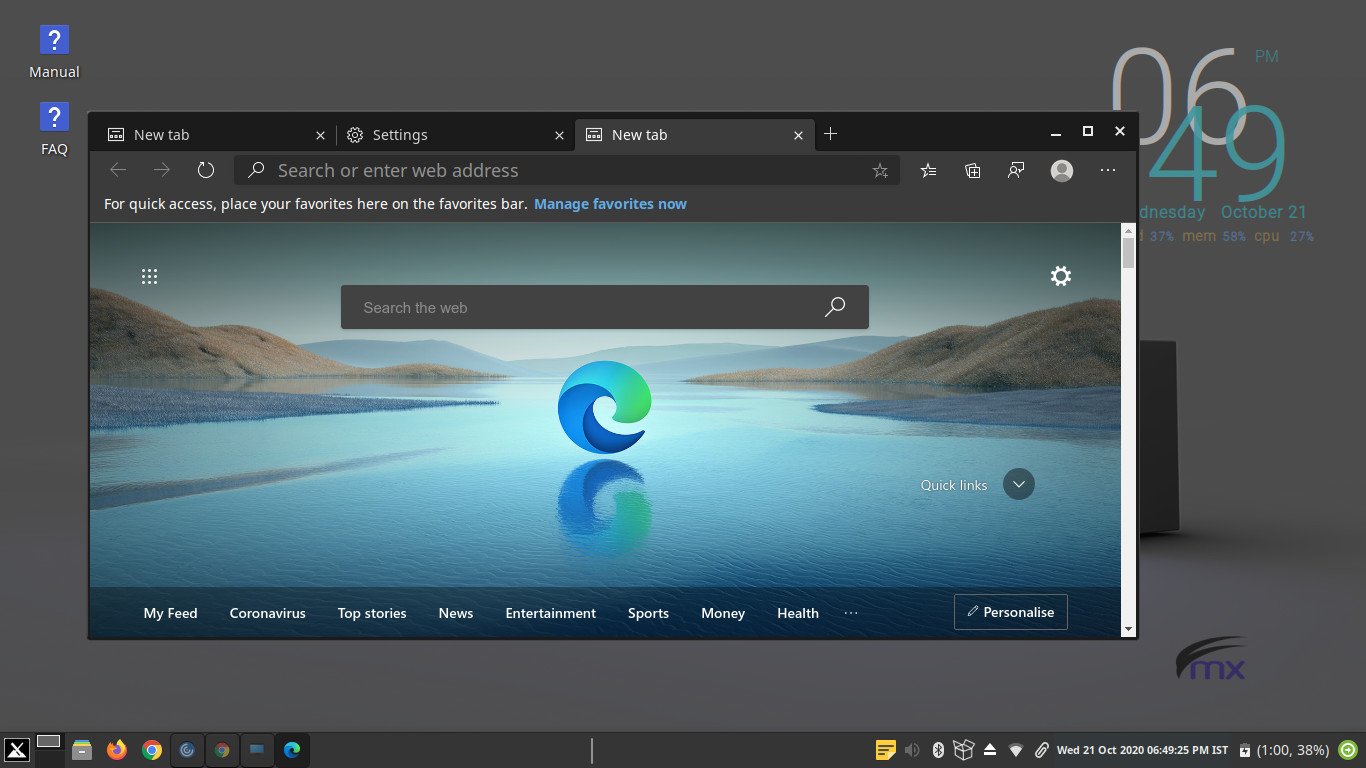
Task: Launch Firefox from the taskbar
Action: click(x=117, y=749)
